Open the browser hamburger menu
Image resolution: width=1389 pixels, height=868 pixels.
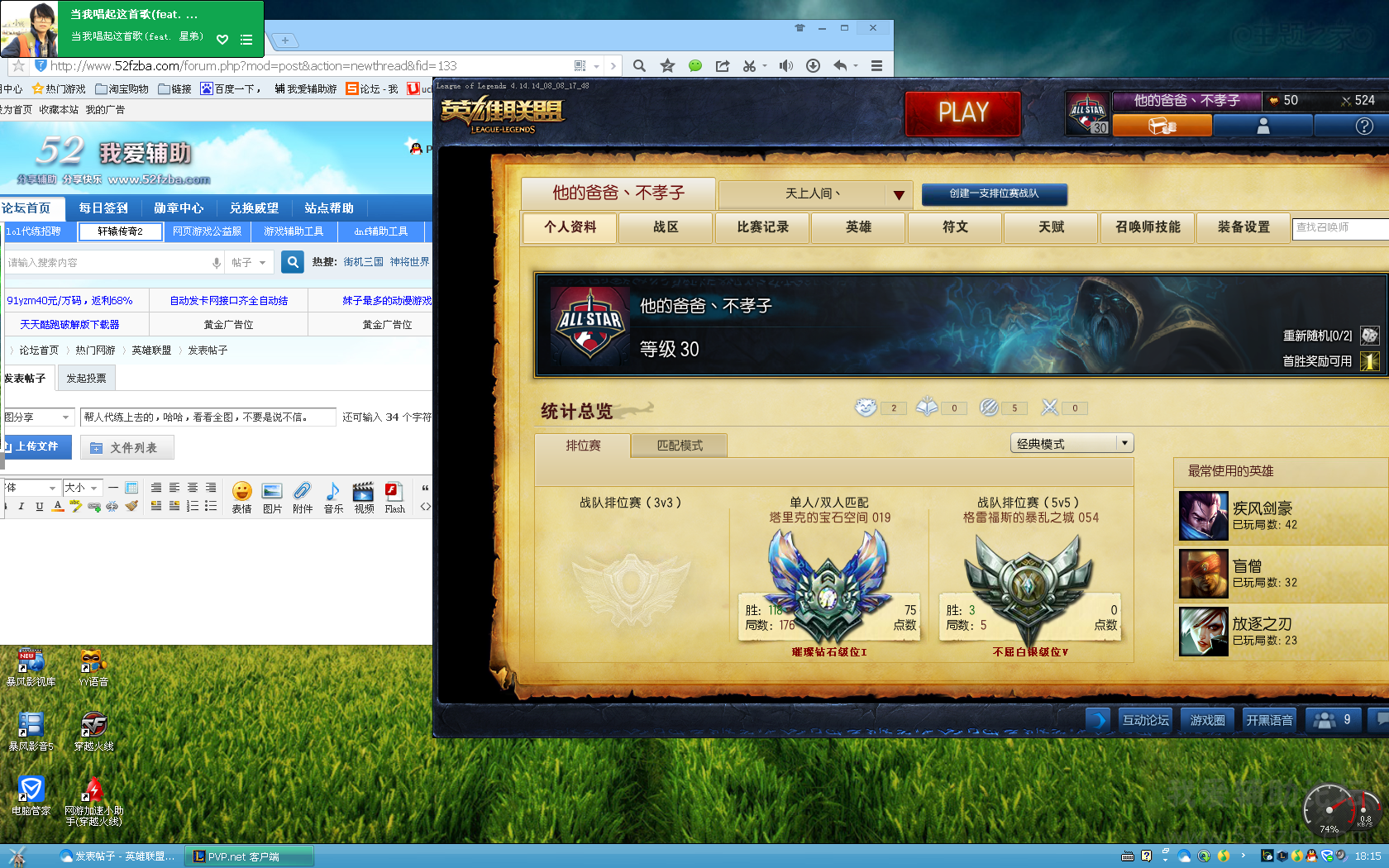[x=876, y=65]
